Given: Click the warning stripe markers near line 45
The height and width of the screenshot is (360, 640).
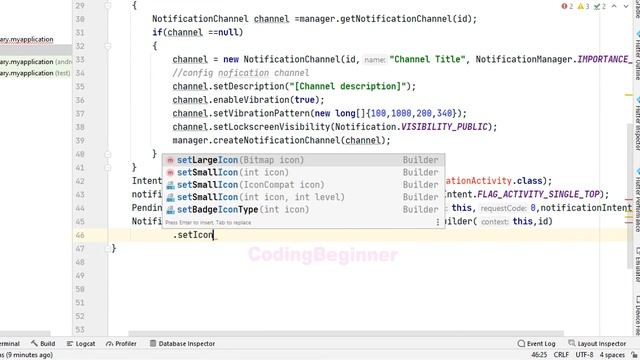Looking at the screenshot, I should 629,219.
